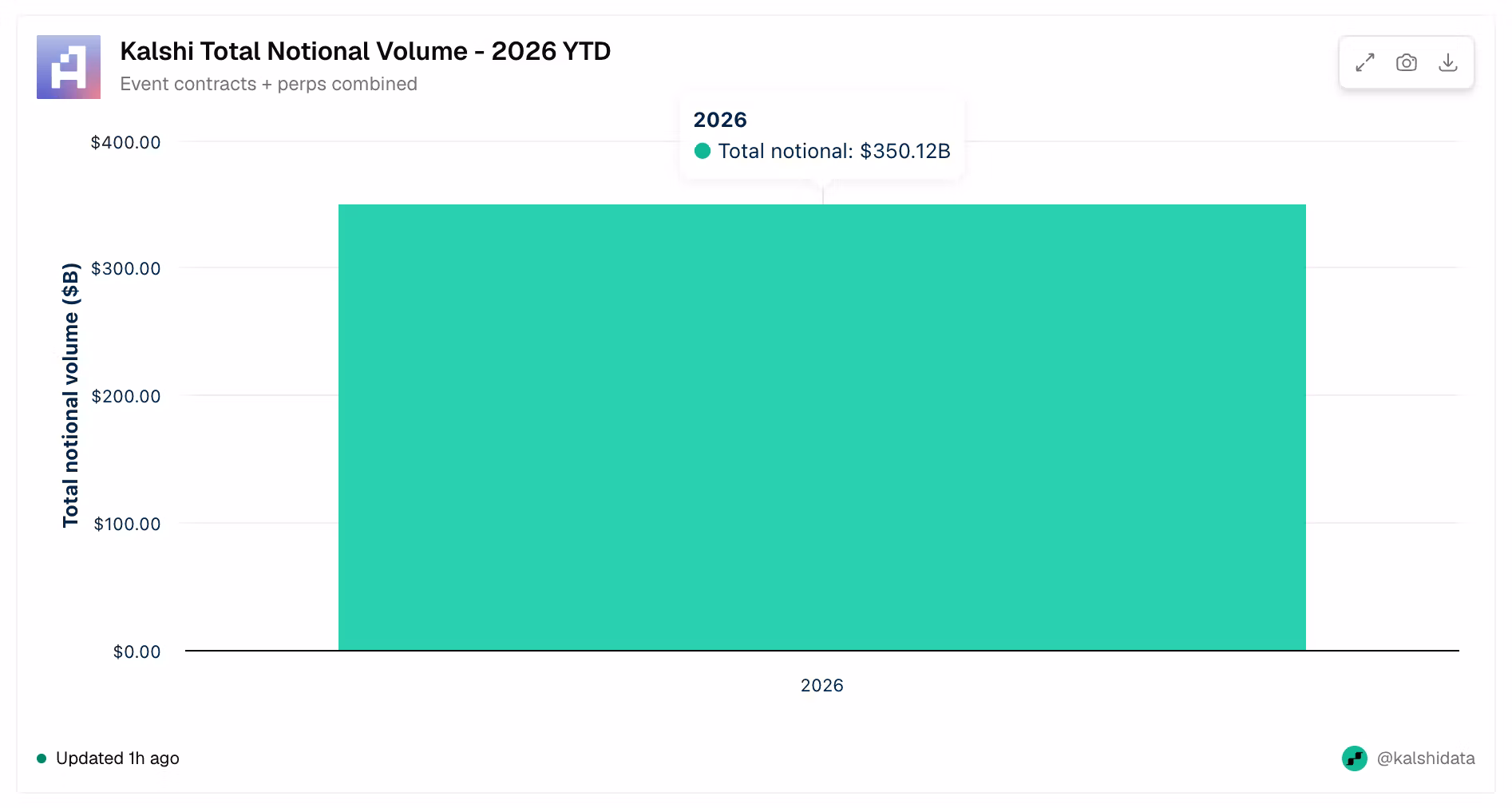
Task: Select the green 2026 volume bar
Action: [x=822, y=427]
